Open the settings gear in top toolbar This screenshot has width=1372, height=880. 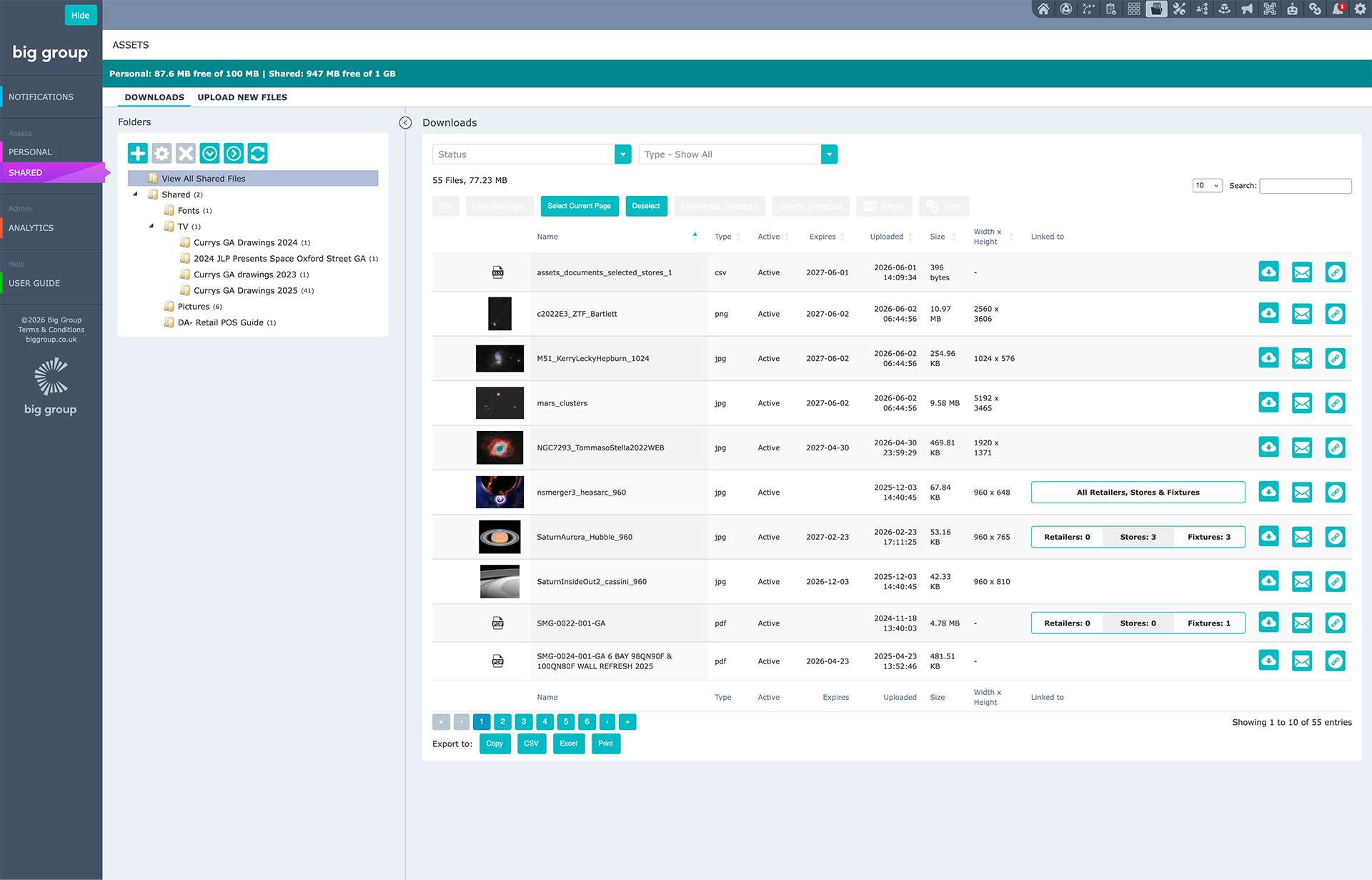pos(1360,9)
